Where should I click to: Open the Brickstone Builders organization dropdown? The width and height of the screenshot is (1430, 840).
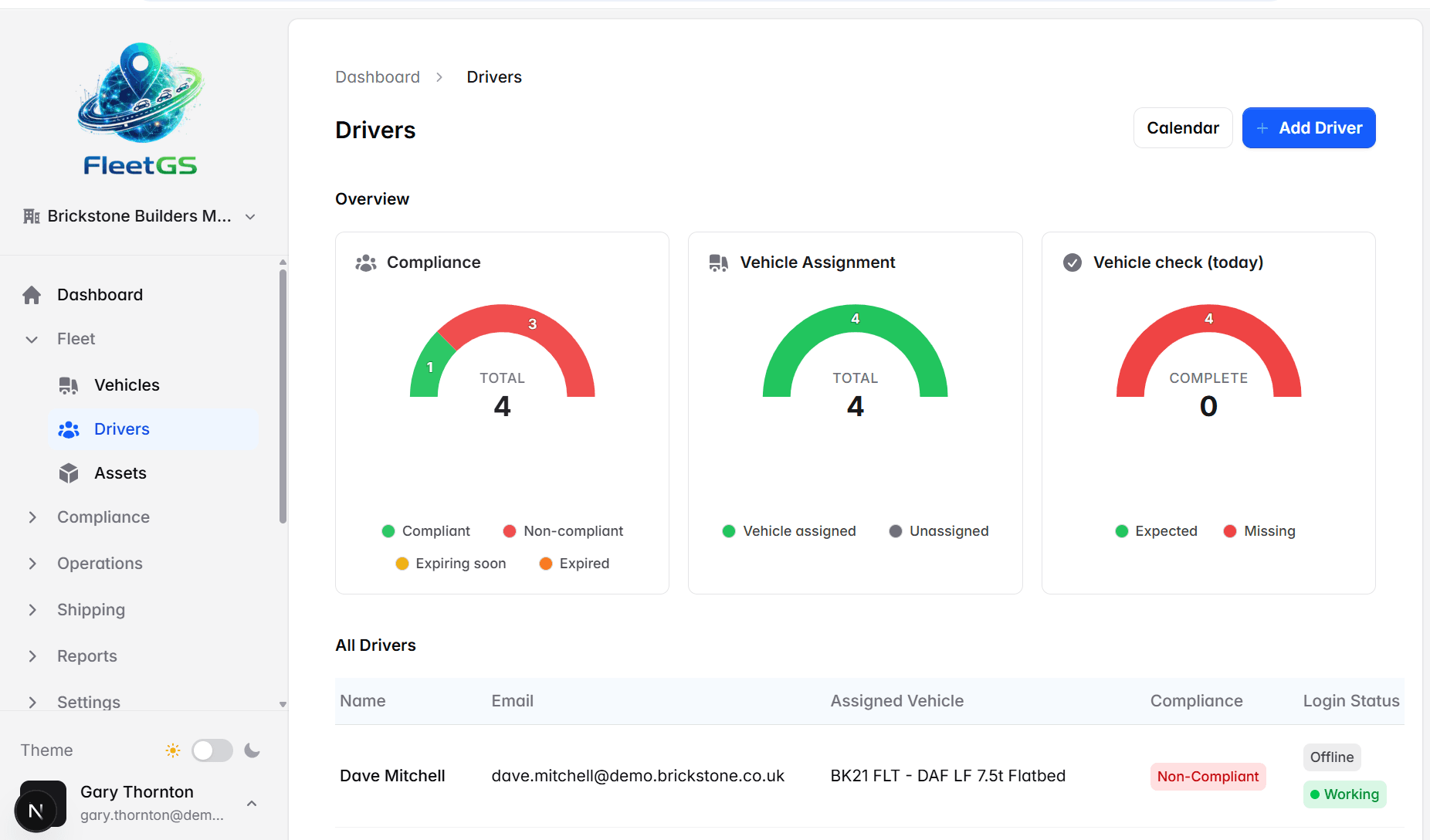tap(249, 217)
